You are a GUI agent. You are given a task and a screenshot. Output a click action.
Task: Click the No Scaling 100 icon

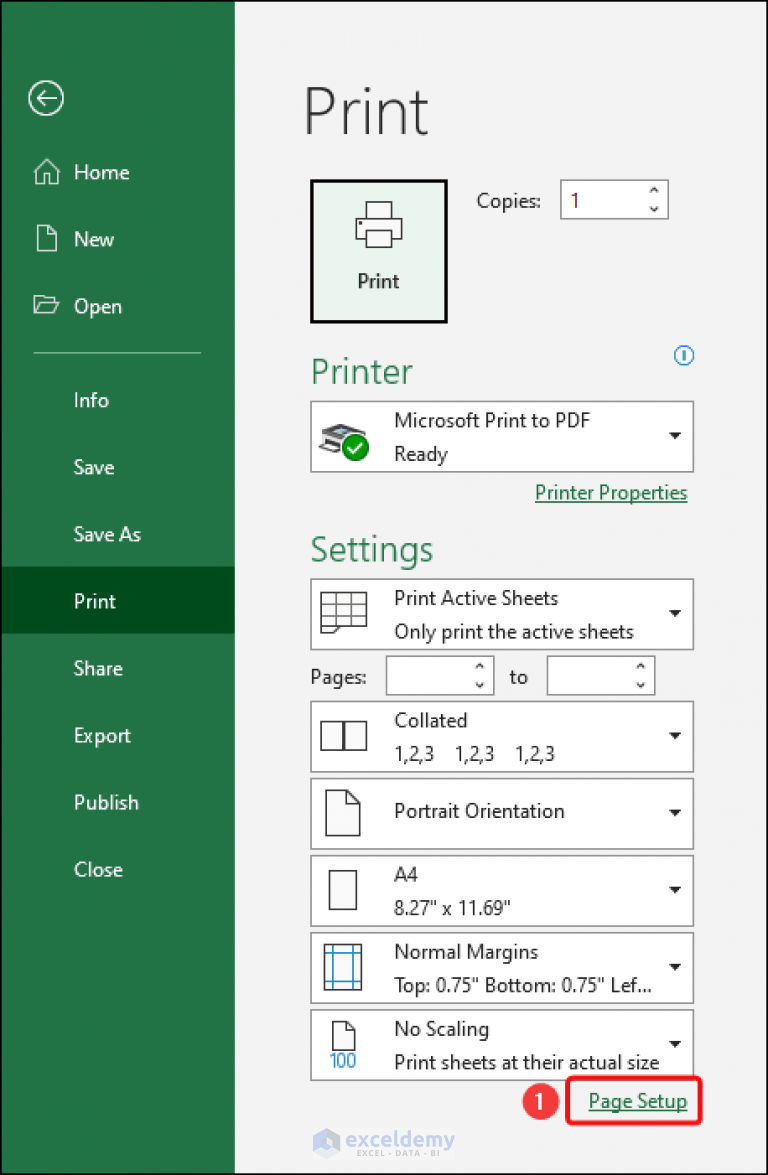(x=342, y=1045)
